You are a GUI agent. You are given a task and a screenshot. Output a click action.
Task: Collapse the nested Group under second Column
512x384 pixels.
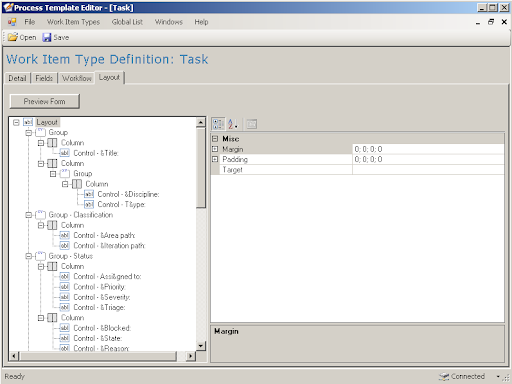[x=53, y=174]
